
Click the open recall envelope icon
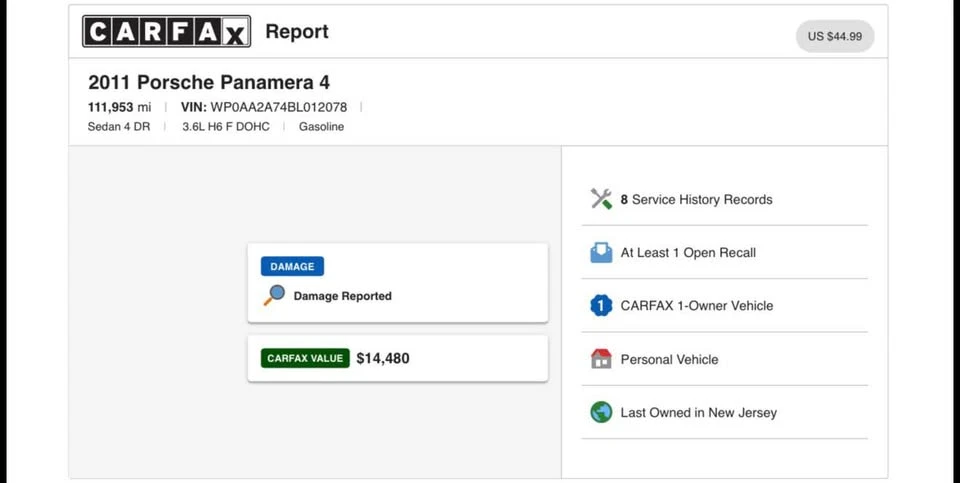click(x=601, y=252)
